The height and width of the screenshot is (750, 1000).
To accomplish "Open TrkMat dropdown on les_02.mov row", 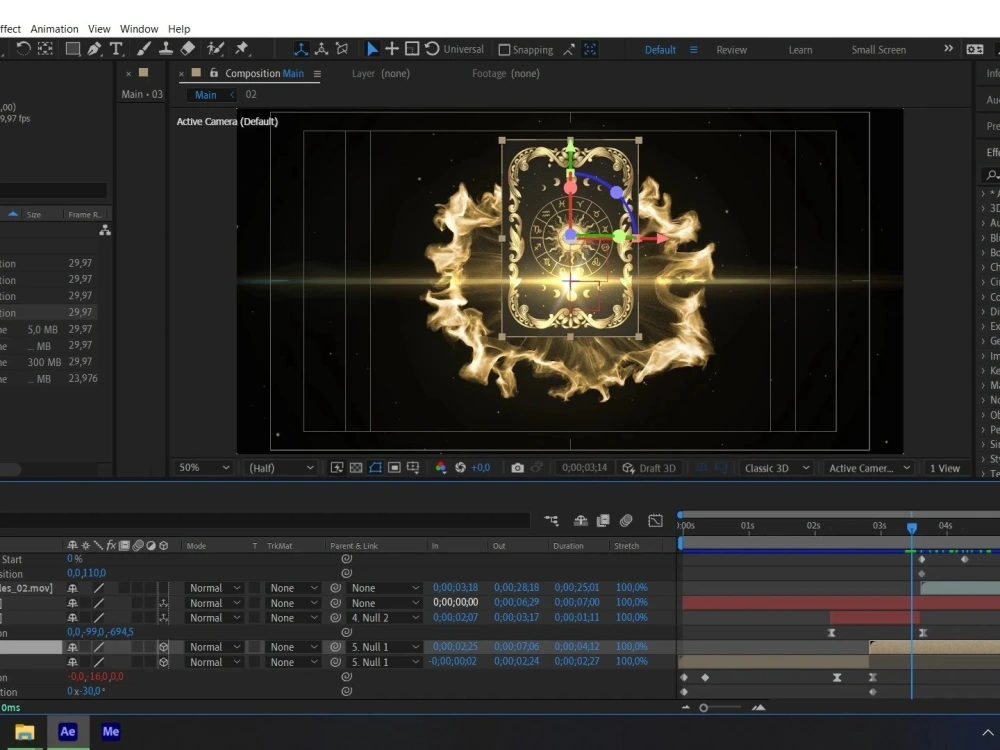I will [x=292, y=588].
